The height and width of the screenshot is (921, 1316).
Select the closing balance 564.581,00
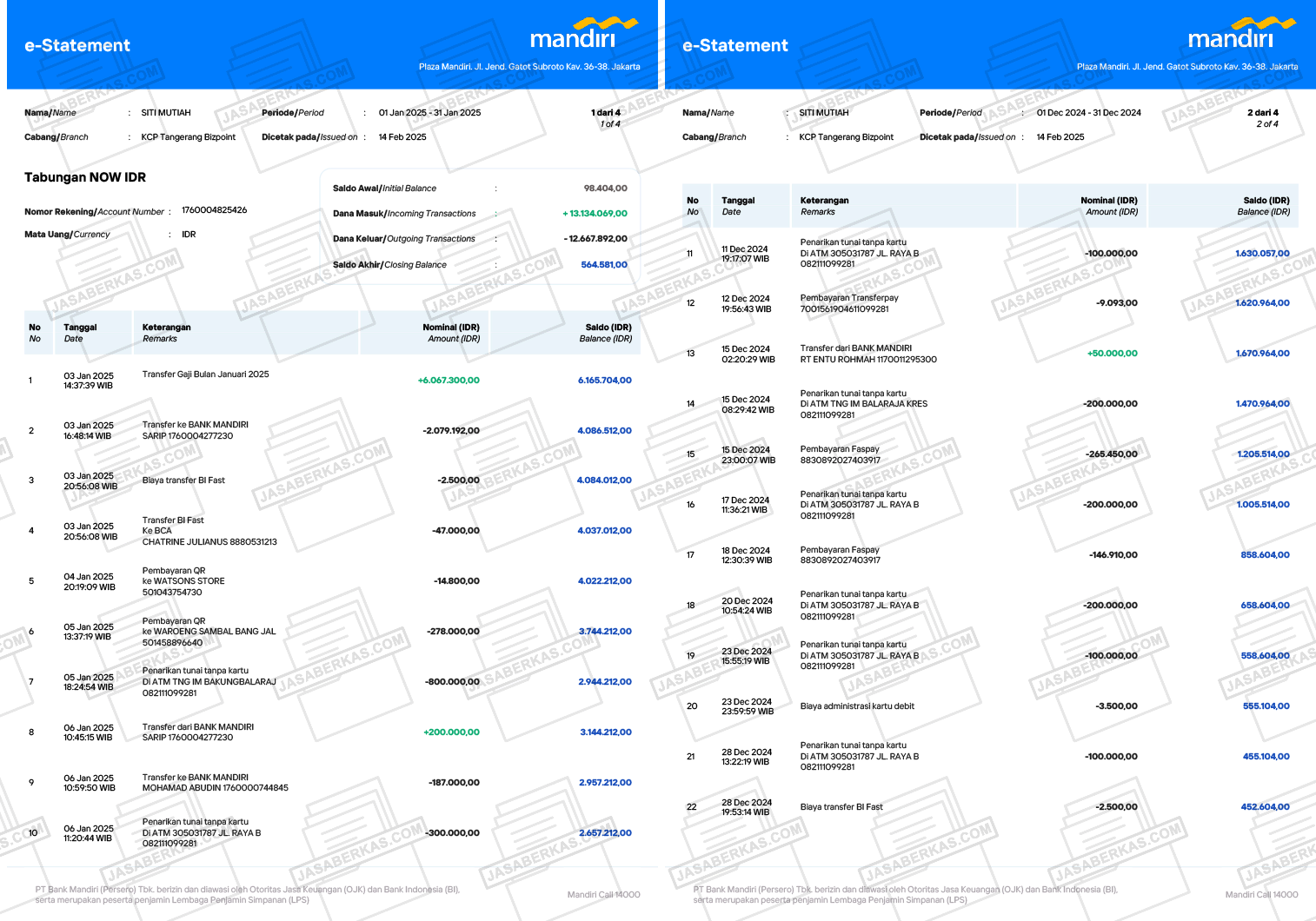click(x=603, y=265)
